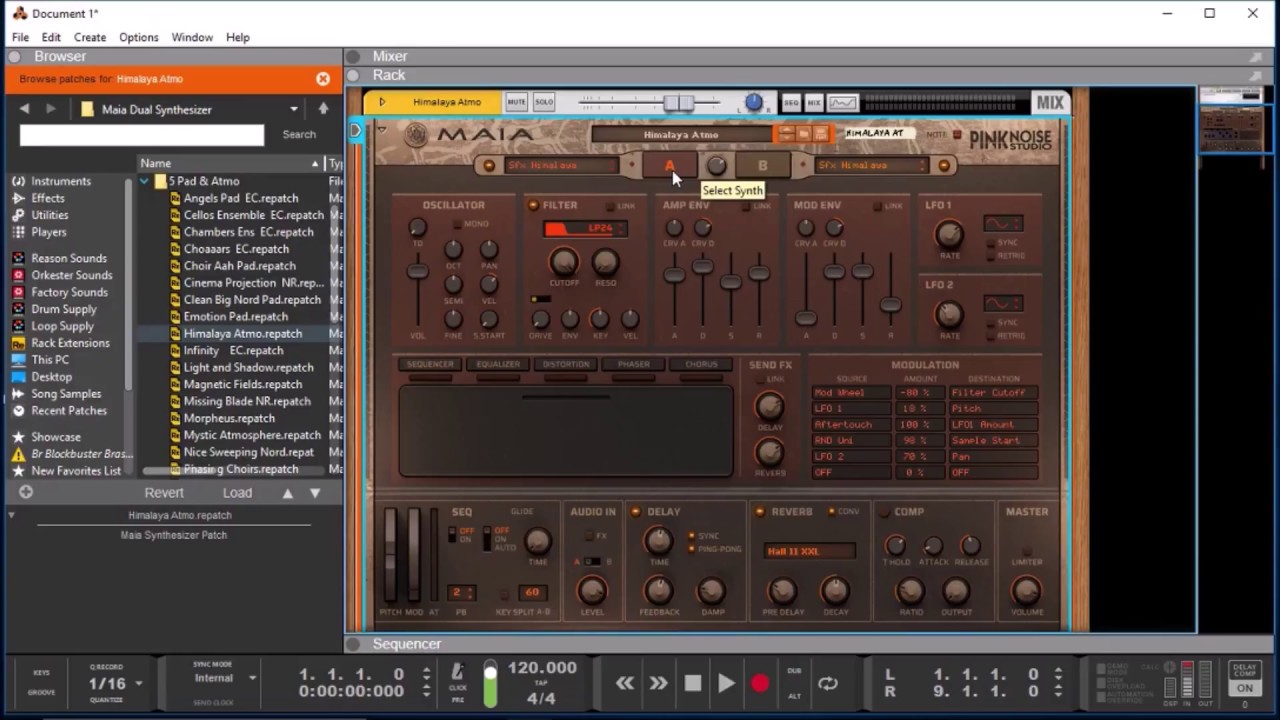Open the LFO 1 waveform selector
Image resolution: width=1280 pixels, height=720 pixels.
point(1003,223)
